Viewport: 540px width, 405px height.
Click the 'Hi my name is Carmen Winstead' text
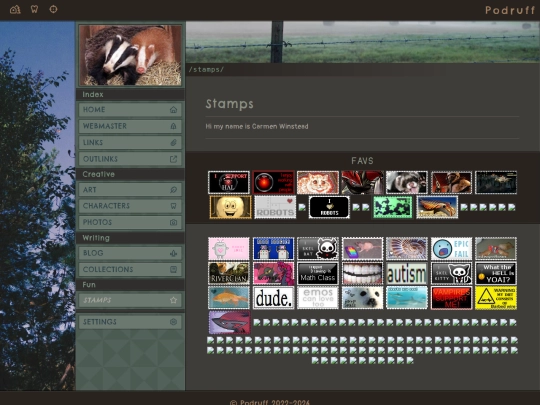[x=257, y=126]
